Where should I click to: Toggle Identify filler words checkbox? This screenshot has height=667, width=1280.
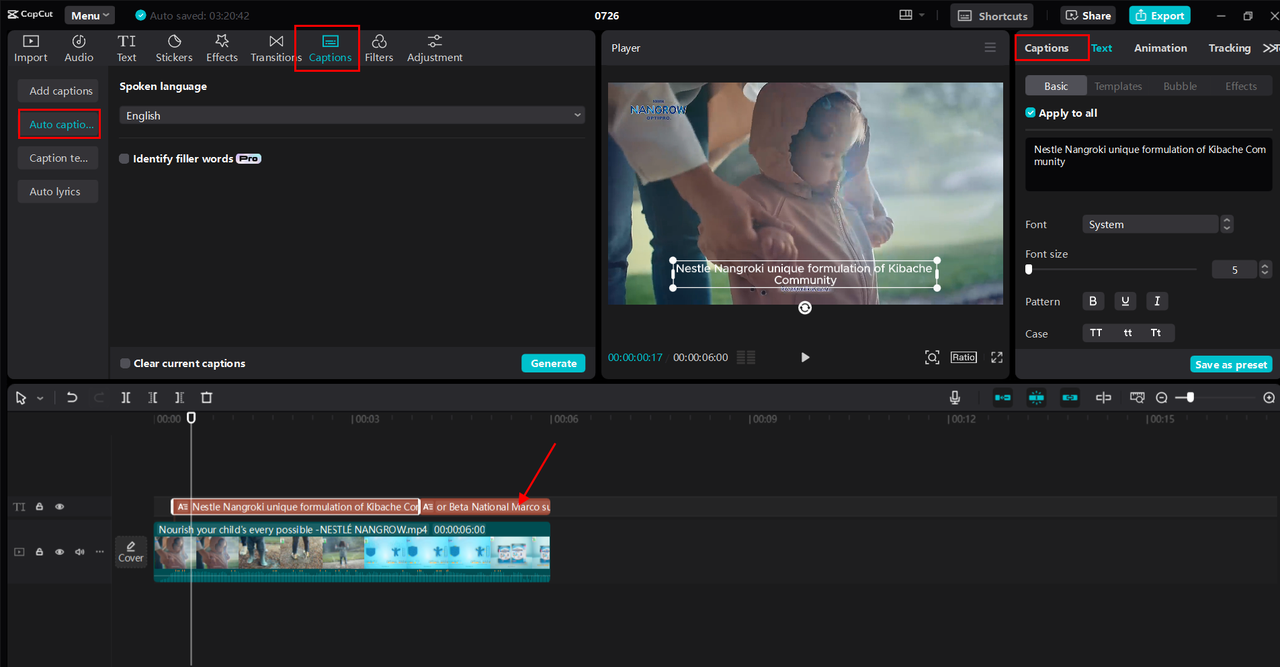[x=125, y=159]
